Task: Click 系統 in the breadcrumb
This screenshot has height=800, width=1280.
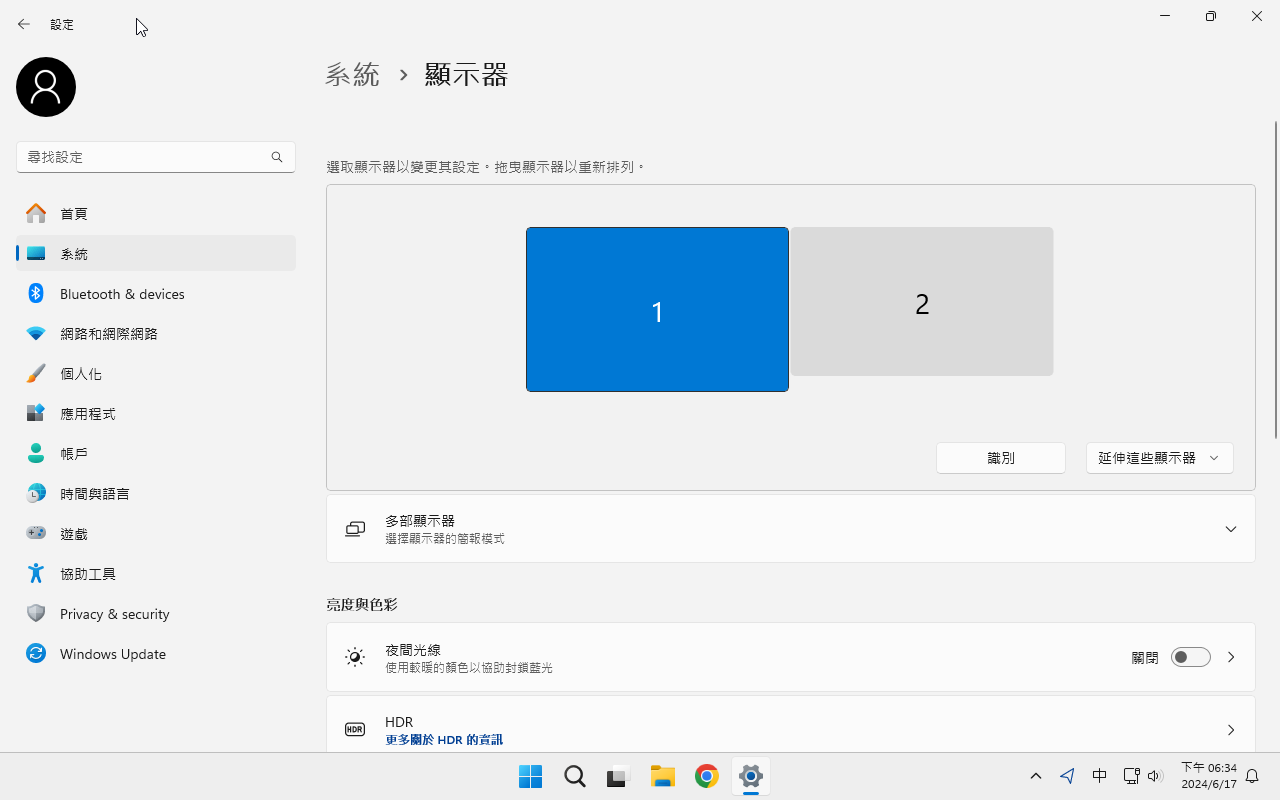Action: click(x=353, y=75)
